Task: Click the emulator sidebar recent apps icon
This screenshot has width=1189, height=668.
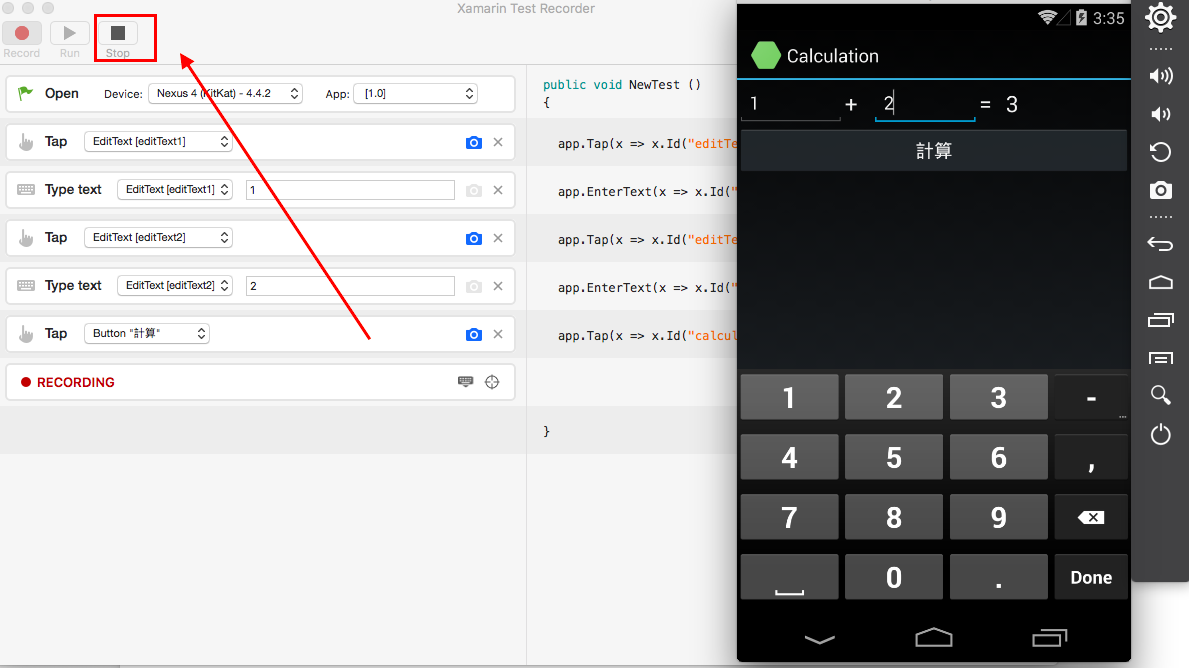Action: 1160,320
